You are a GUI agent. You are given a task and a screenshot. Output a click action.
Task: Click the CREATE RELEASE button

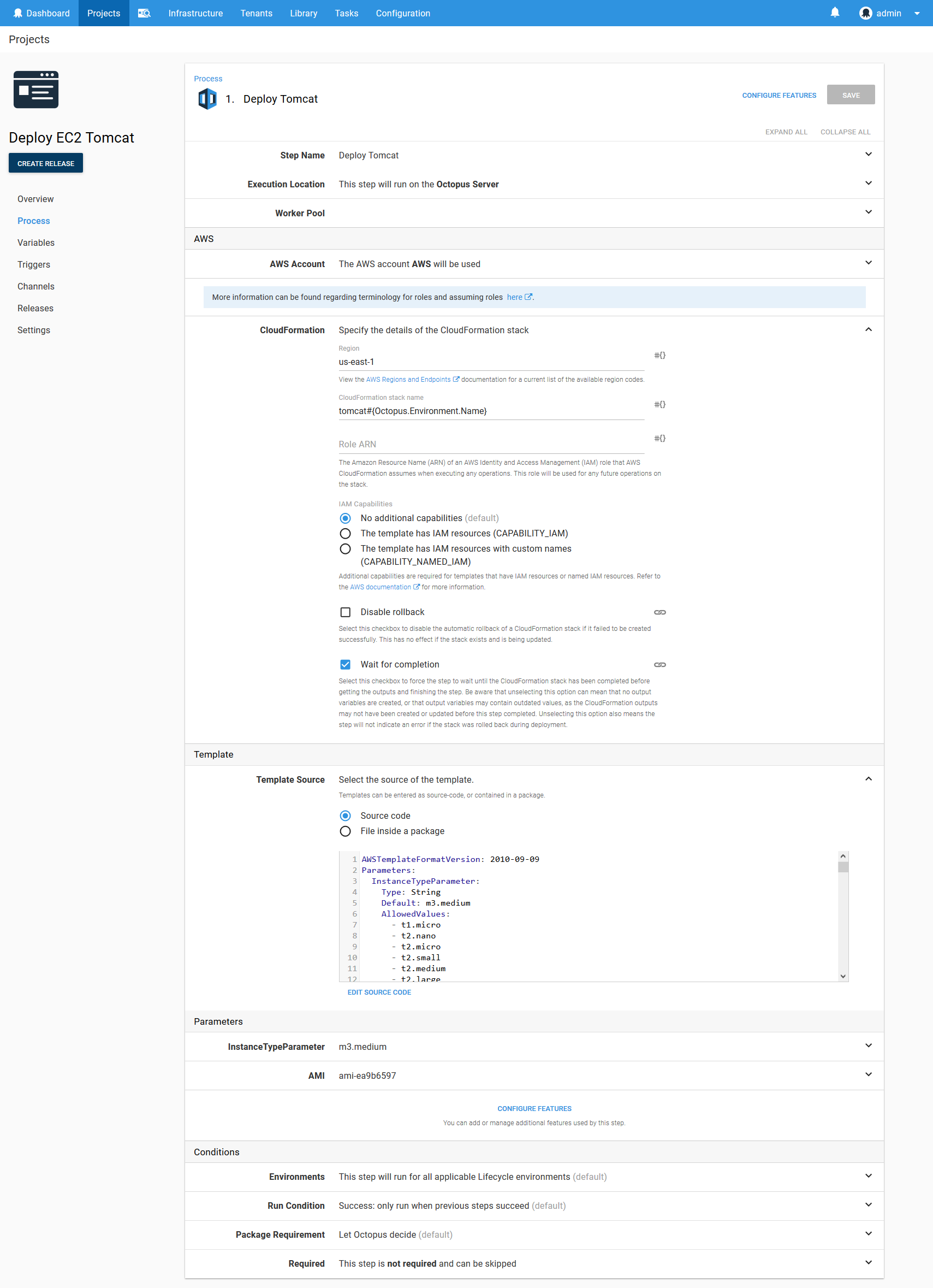point(45,163)
